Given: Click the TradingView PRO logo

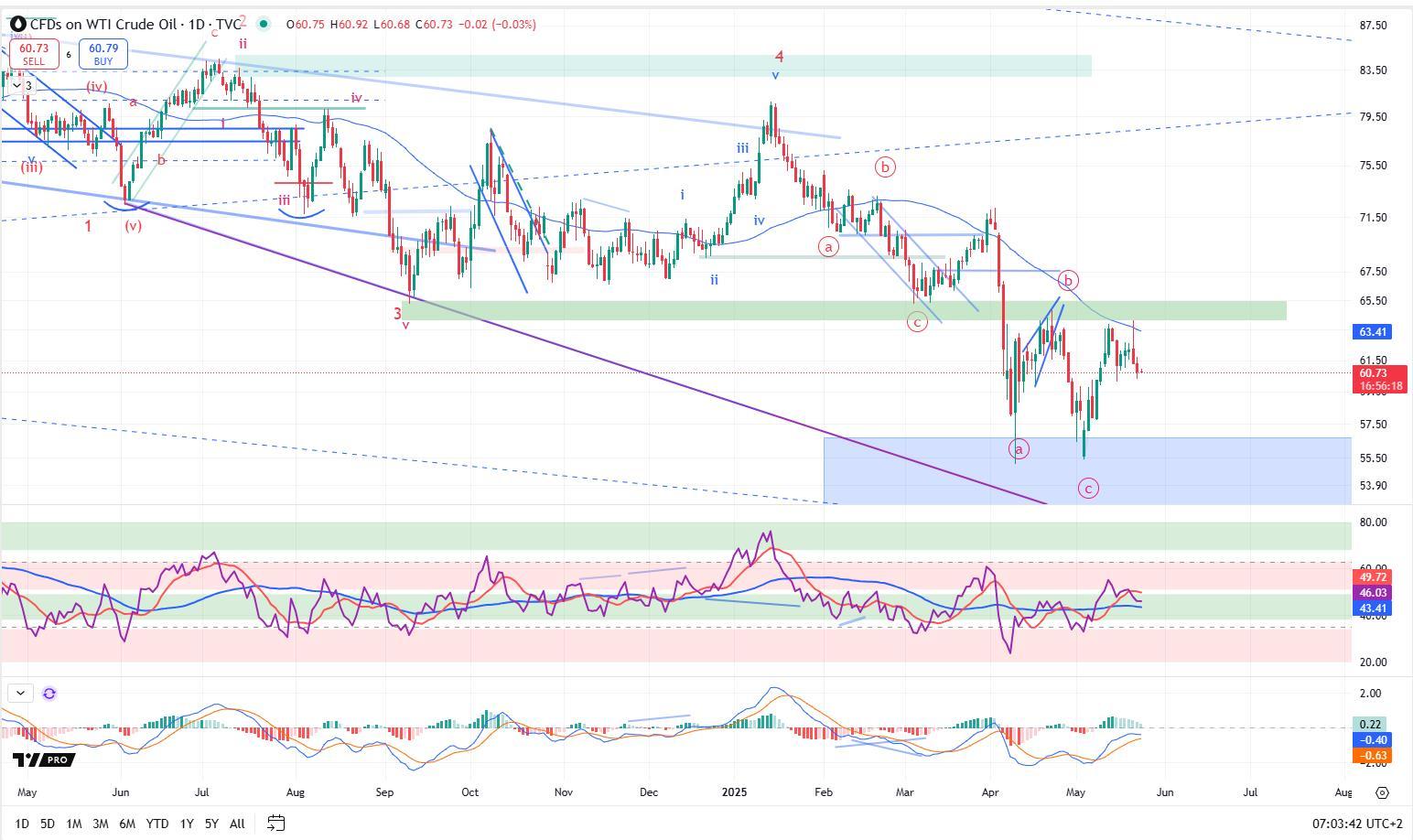Looking at the screenshot, I should coord(43,759).
